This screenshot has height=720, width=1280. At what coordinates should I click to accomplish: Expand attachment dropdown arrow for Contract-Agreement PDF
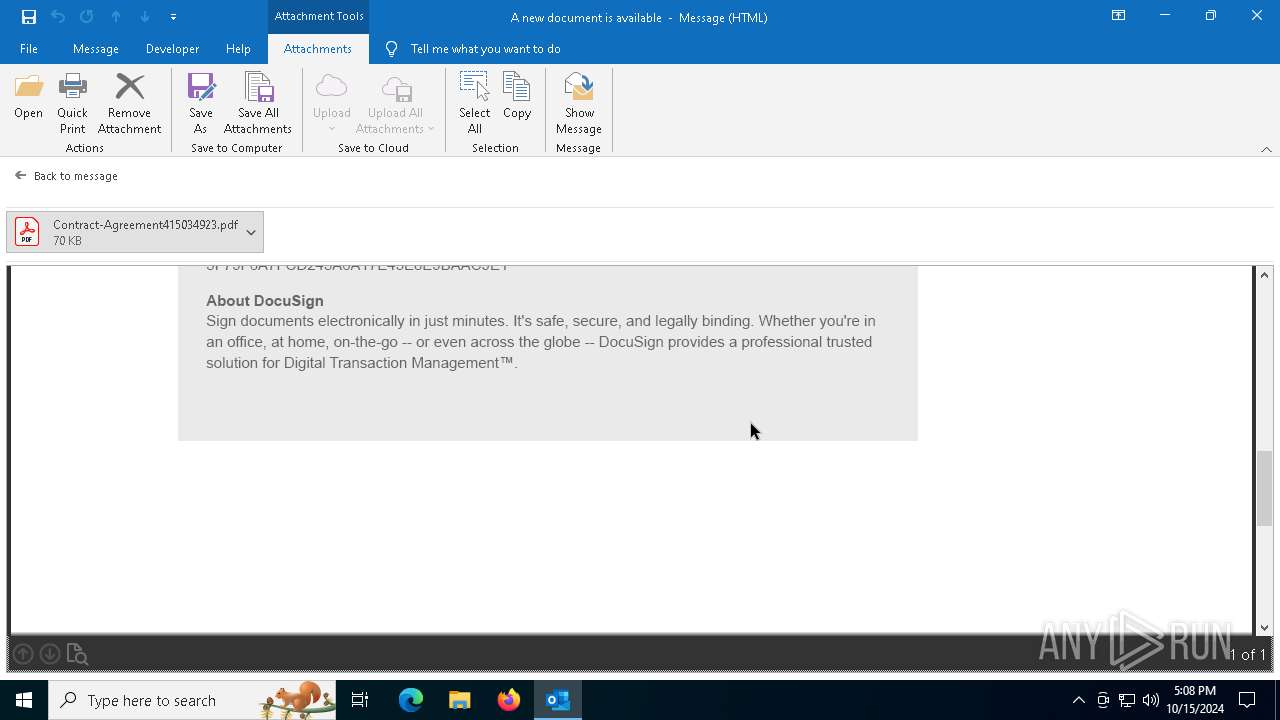(x=251, y=232)
